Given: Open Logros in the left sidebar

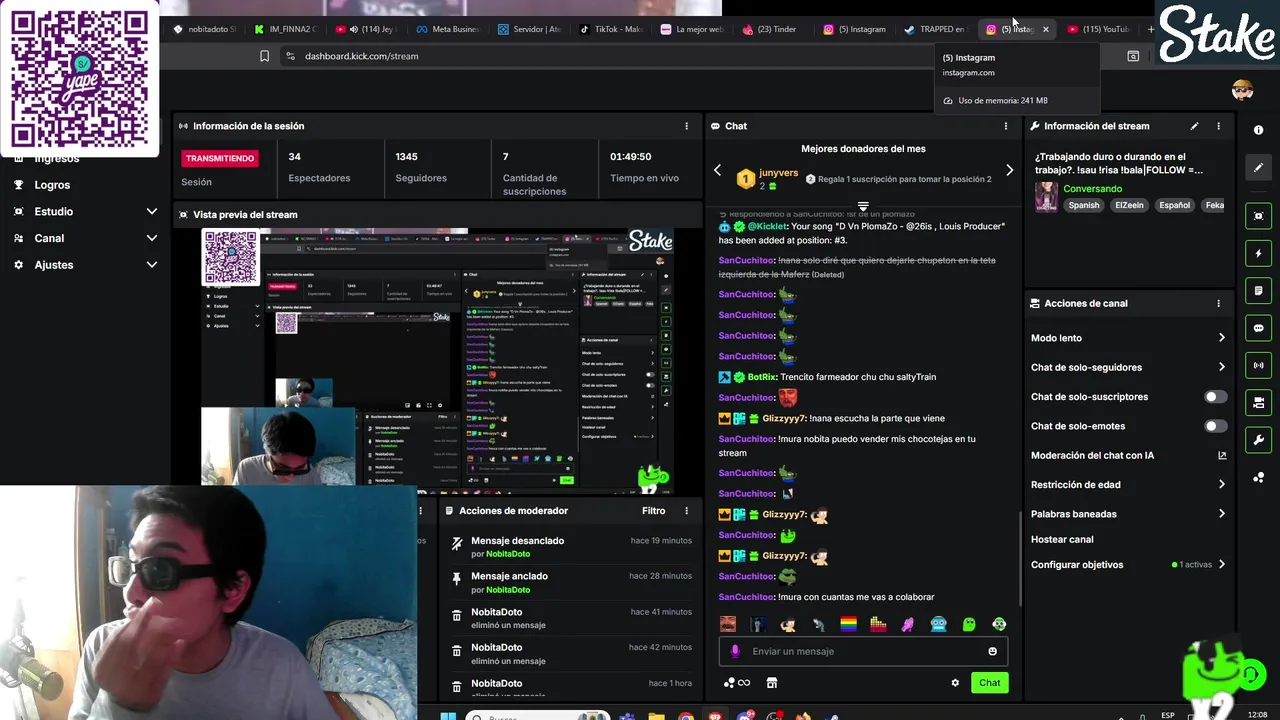Looking at the screenshot, I should tap(52, 185).
